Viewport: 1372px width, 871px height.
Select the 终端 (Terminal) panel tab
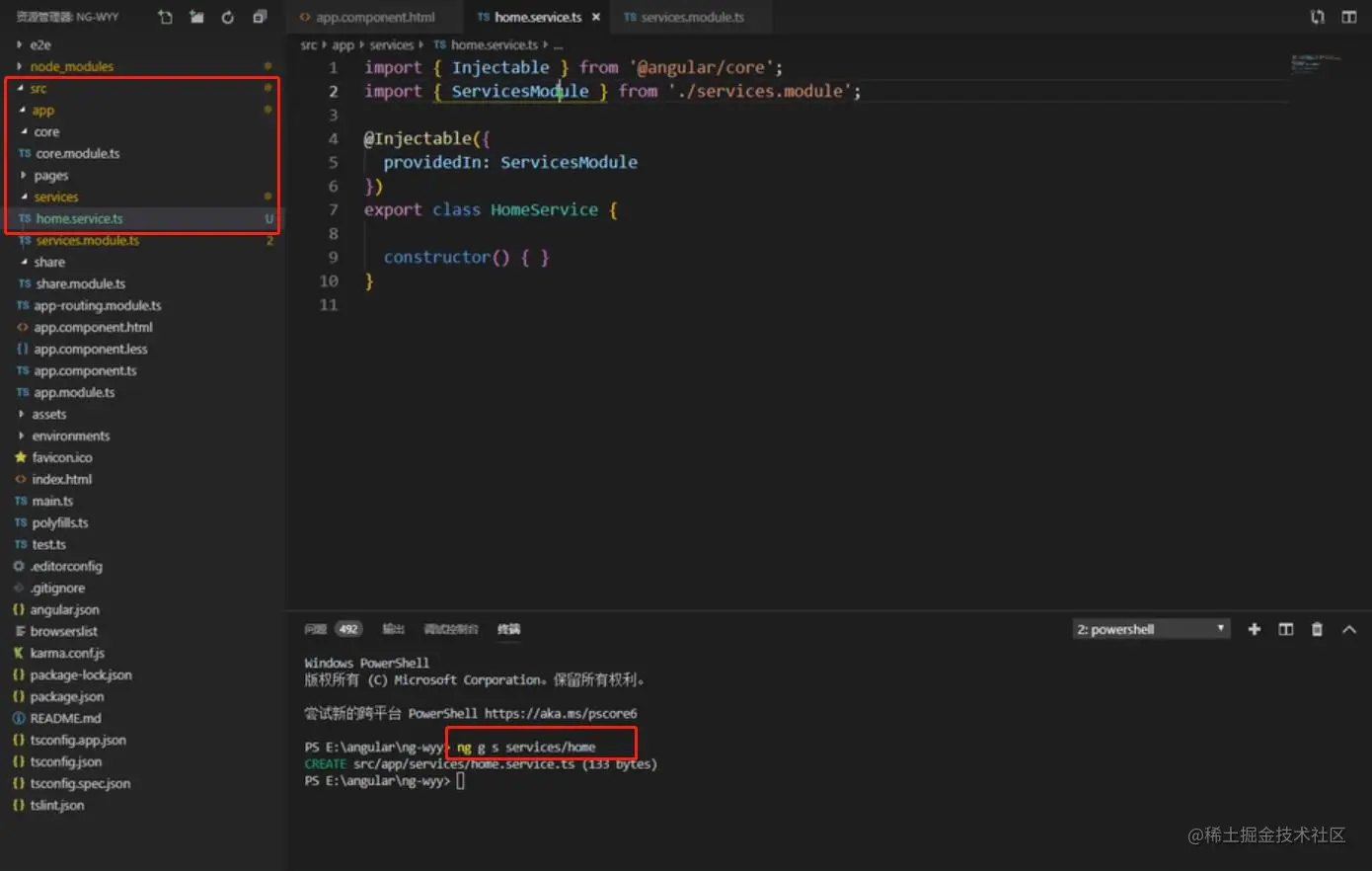[x=508, y=629]
